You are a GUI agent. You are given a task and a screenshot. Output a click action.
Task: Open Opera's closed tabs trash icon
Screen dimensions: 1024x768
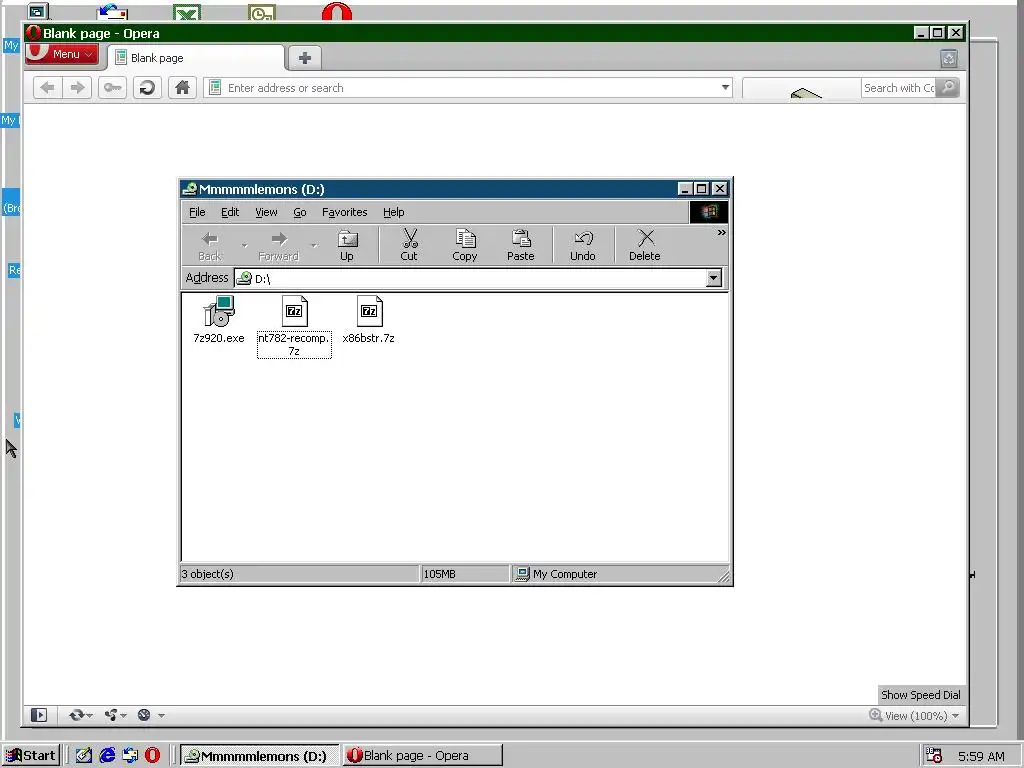click(x=949, y=59)
